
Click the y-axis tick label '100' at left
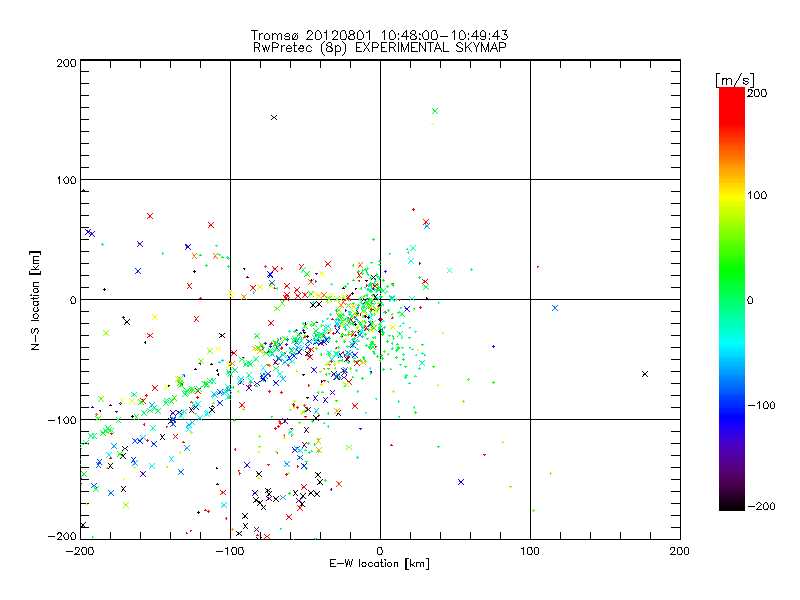66,180
